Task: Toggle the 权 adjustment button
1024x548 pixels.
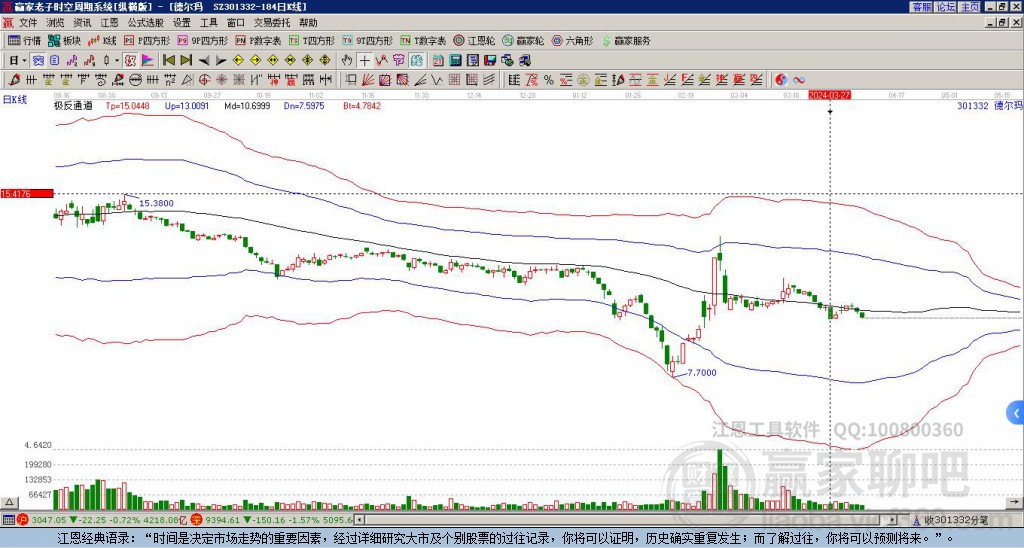Action: pyautogui.click(x=130, y=61)
